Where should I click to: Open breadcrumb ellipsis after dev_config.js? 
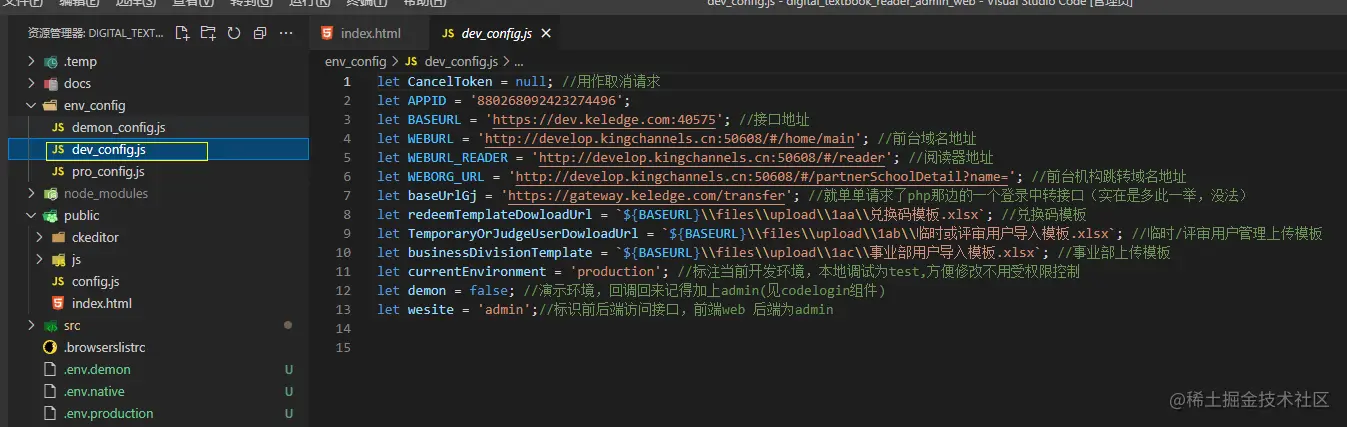[518, 61]
